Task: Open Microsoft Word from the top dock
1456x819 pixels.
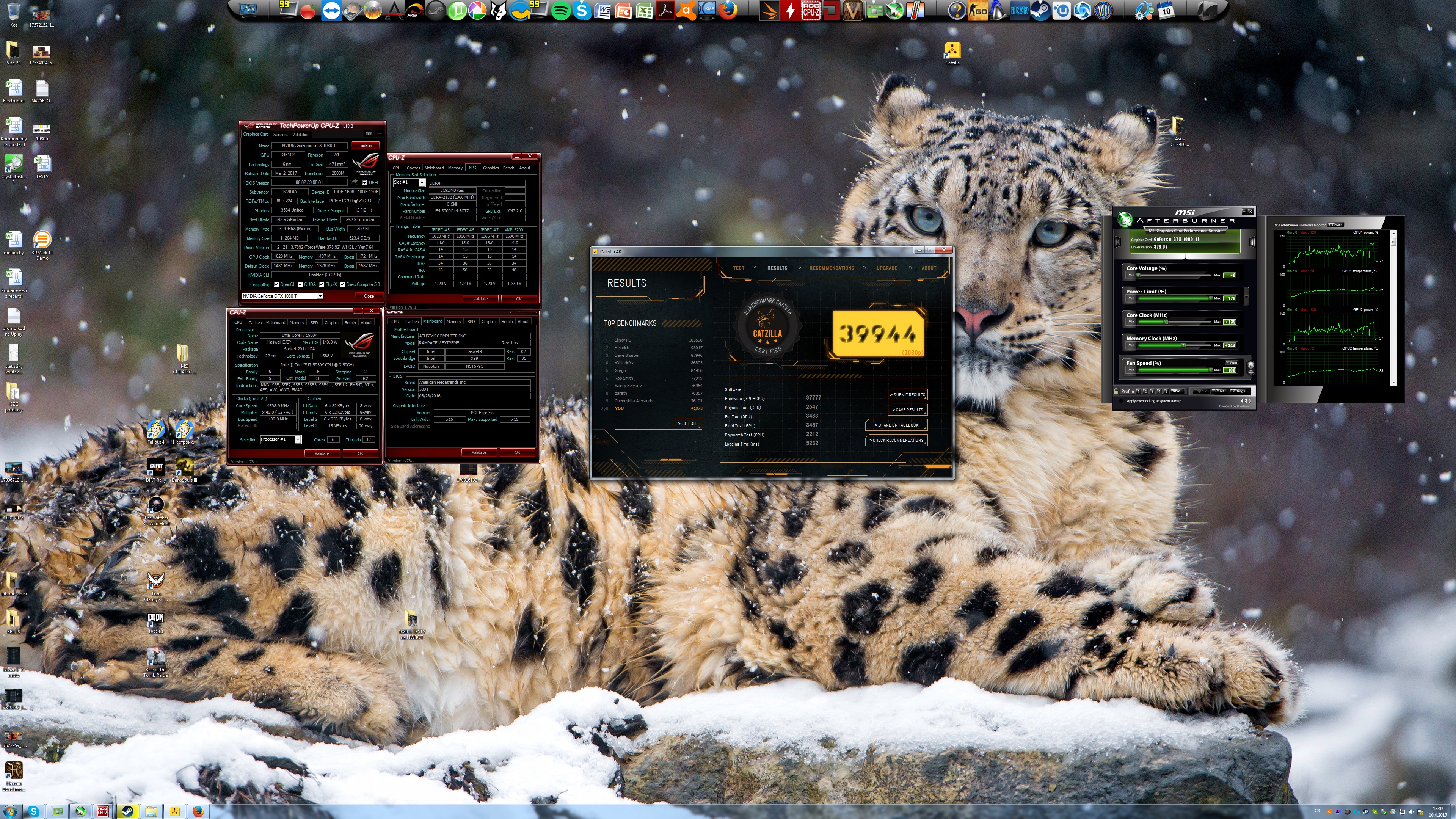Action: tap(602, 10)
